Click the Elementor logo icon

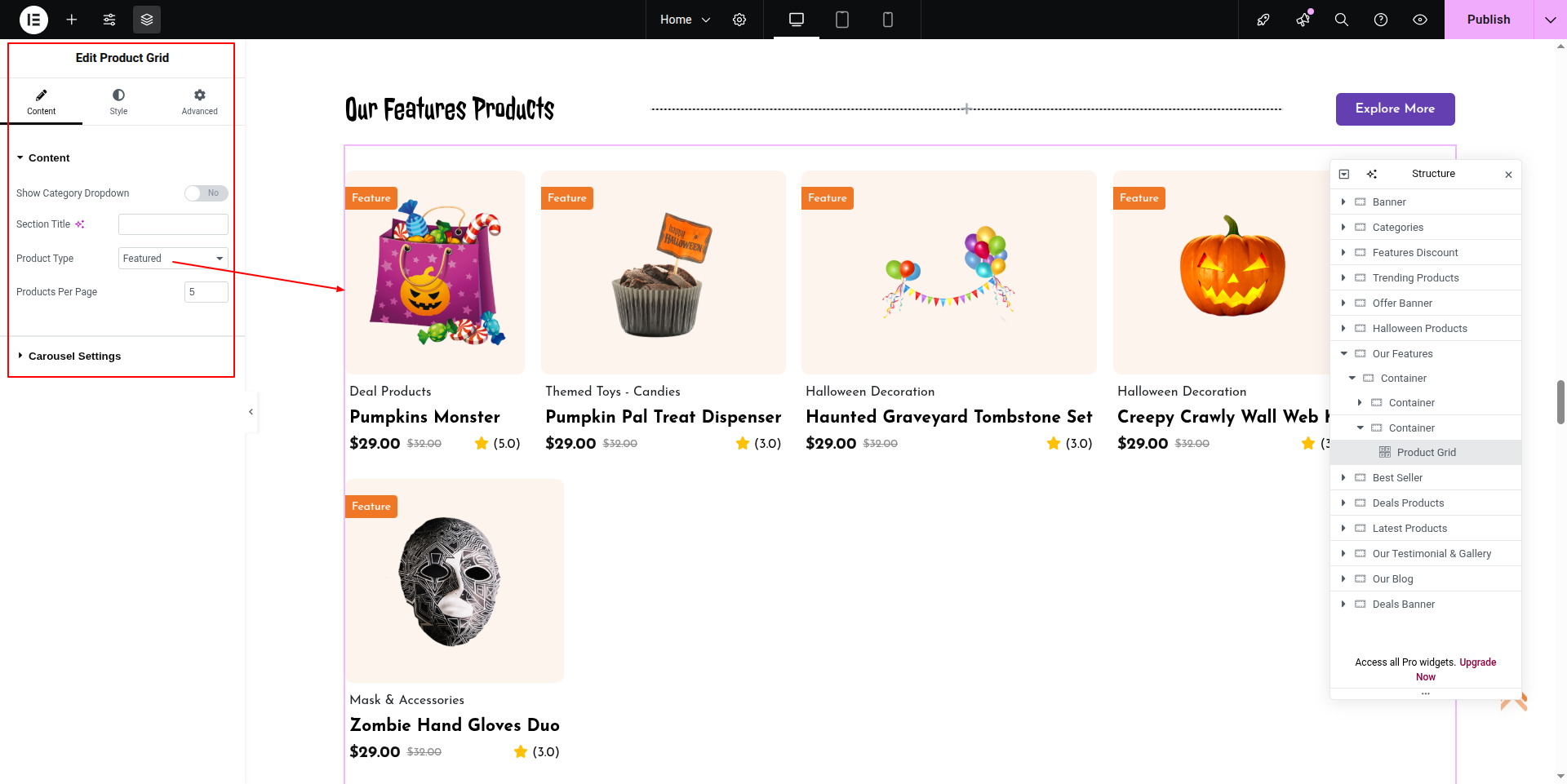(x=33, y=20)
